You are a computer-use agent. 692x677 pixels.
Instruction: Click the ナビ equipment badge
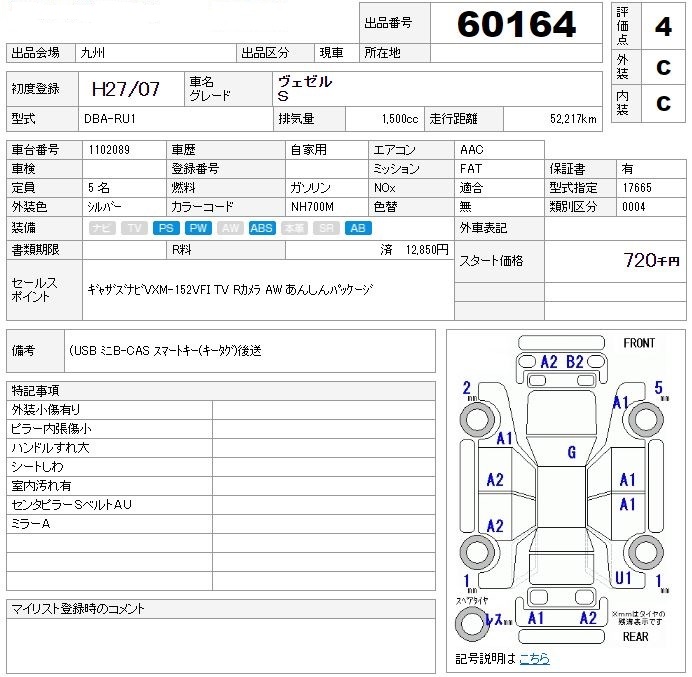(x=102, y=228)
